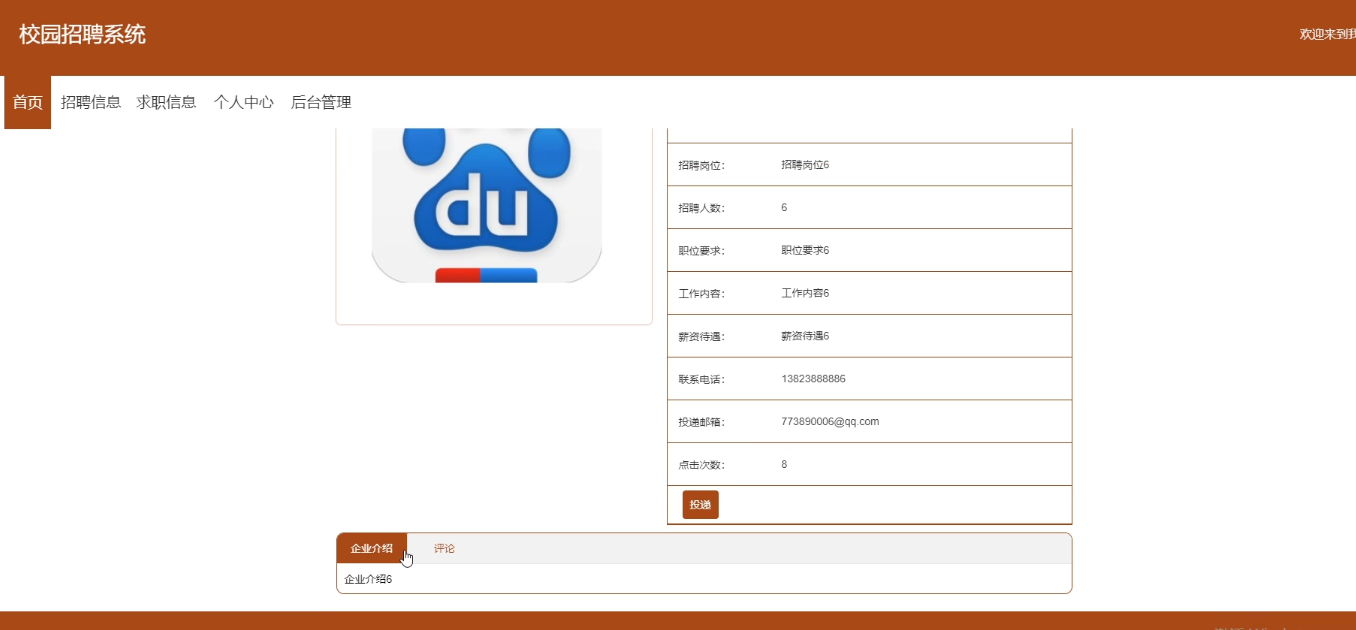Click the welcome message text
The image size is (1356, 630).
pyautogui.click(x=1325, y=34)
